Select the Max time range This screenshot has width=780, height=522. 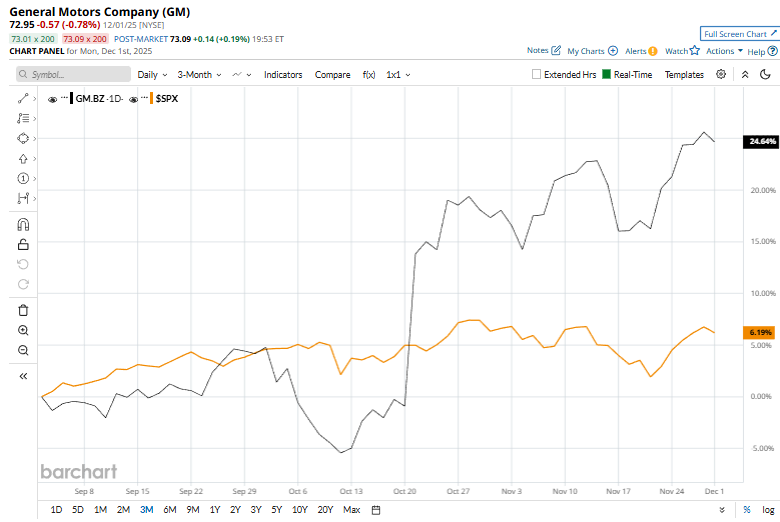click(352, 510)
